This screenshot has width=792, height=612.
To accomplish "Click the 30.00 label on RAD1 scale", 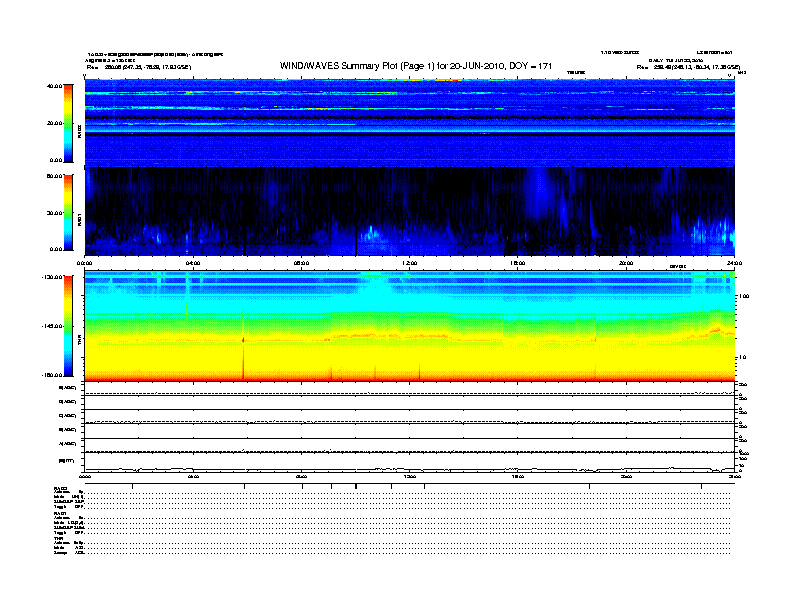I will point(55,213).
